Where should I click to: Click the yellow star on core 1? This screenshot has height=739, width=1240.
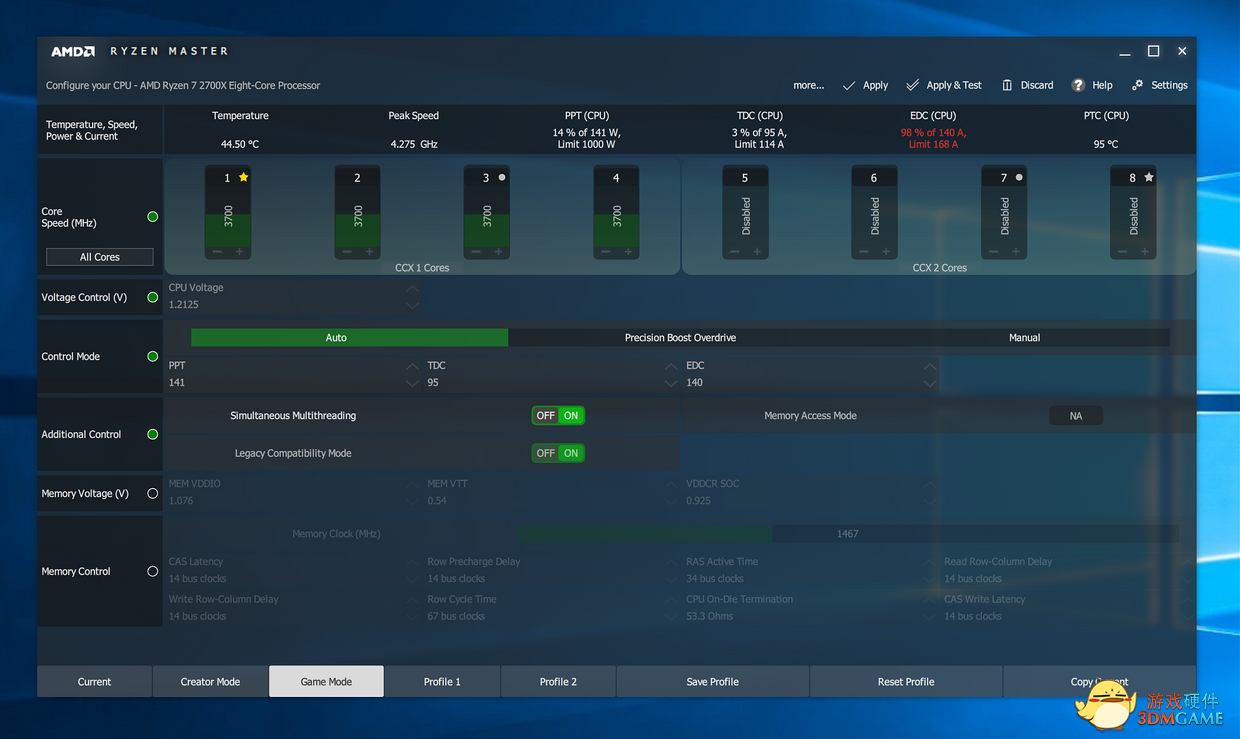243,177
